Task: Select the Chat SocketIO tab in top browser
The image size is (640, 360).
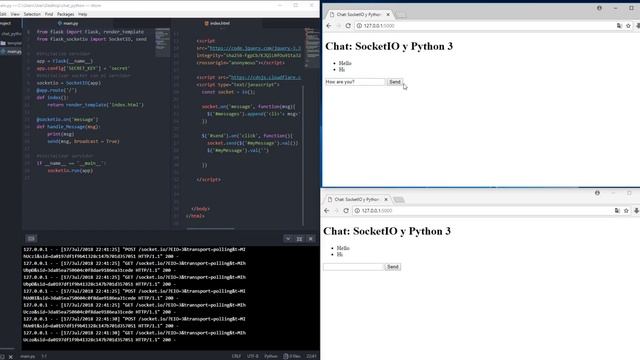Action: (358, 14)
